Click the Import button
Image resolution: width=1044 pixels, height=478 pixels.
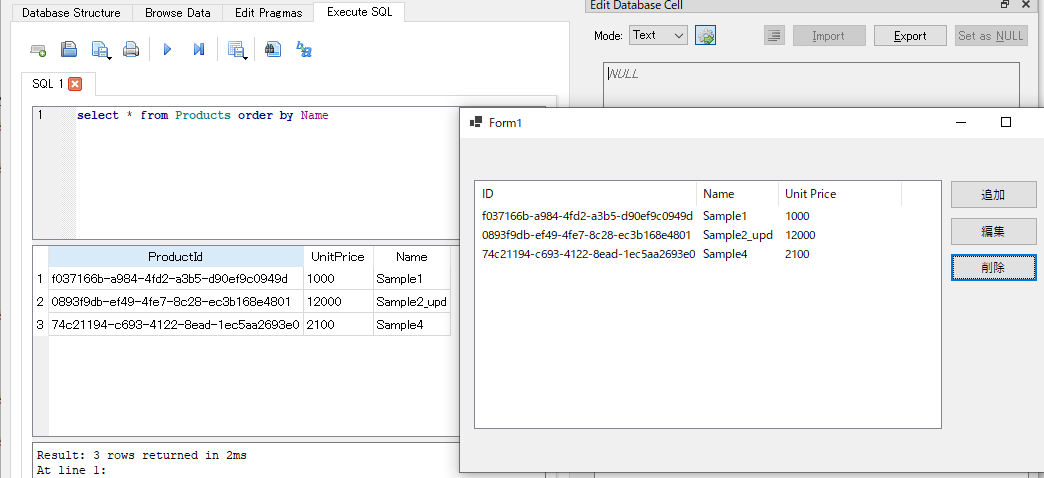point(829,36)
